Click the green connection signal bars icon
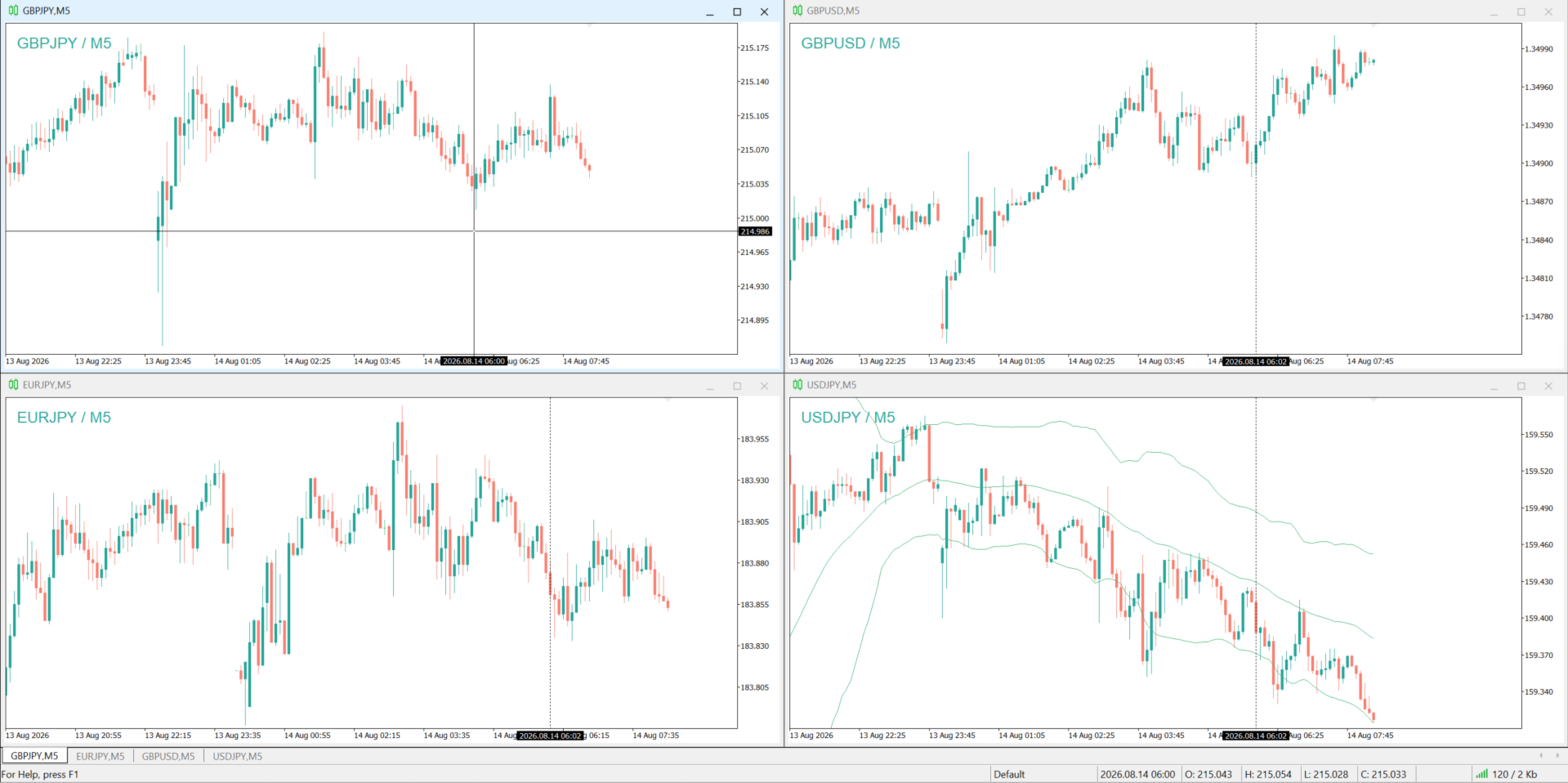Image resolution: width=1568 pixels, height=783 pixels. tap(1481, 774)
